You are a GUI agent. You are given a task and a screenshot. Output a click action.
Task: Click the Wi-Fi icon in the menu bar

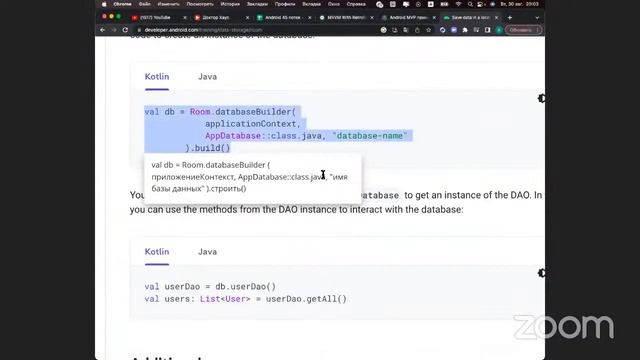458,4
